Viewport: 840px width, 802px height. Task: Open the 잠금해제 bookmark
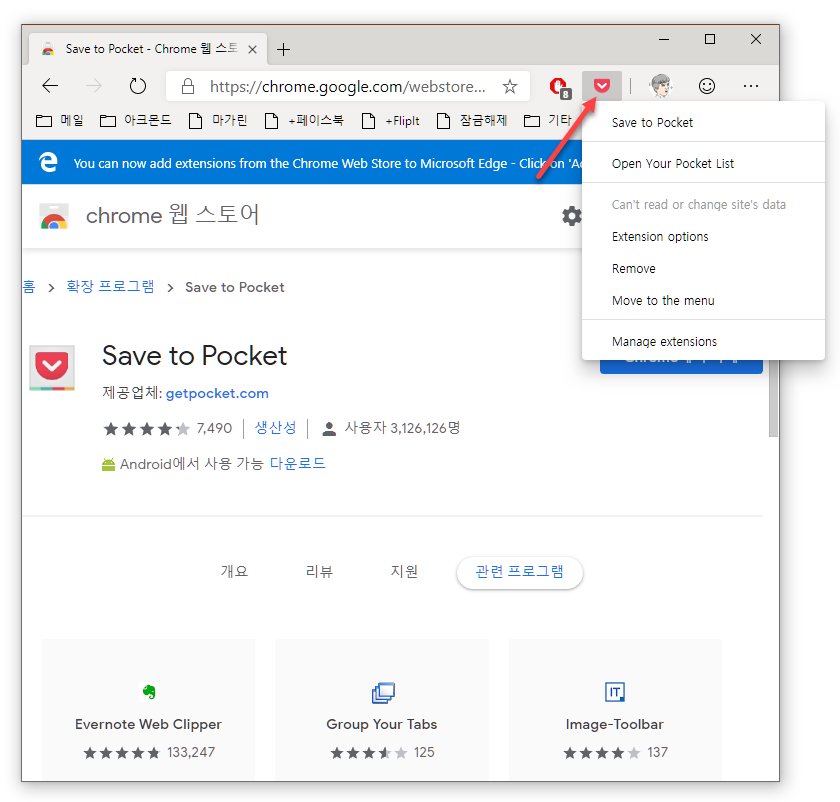(x=472, y=121)
